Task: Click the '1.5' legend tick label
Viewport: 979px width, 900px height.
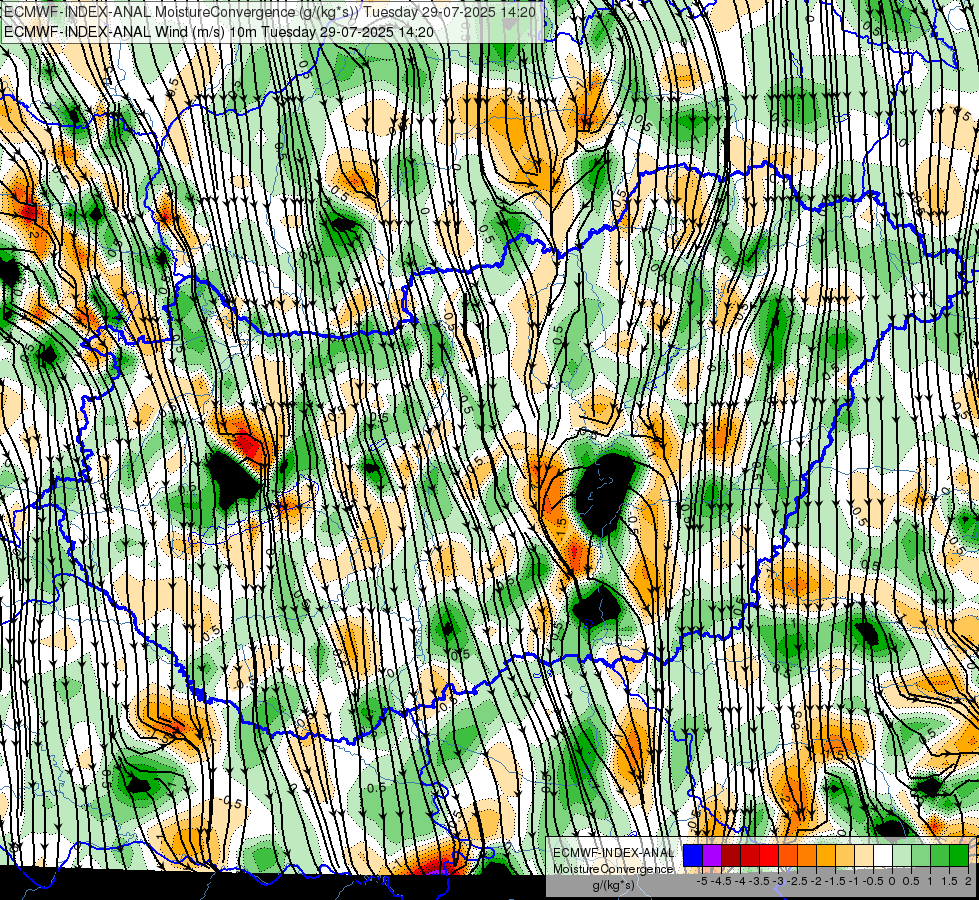Action: coord(949,881)
